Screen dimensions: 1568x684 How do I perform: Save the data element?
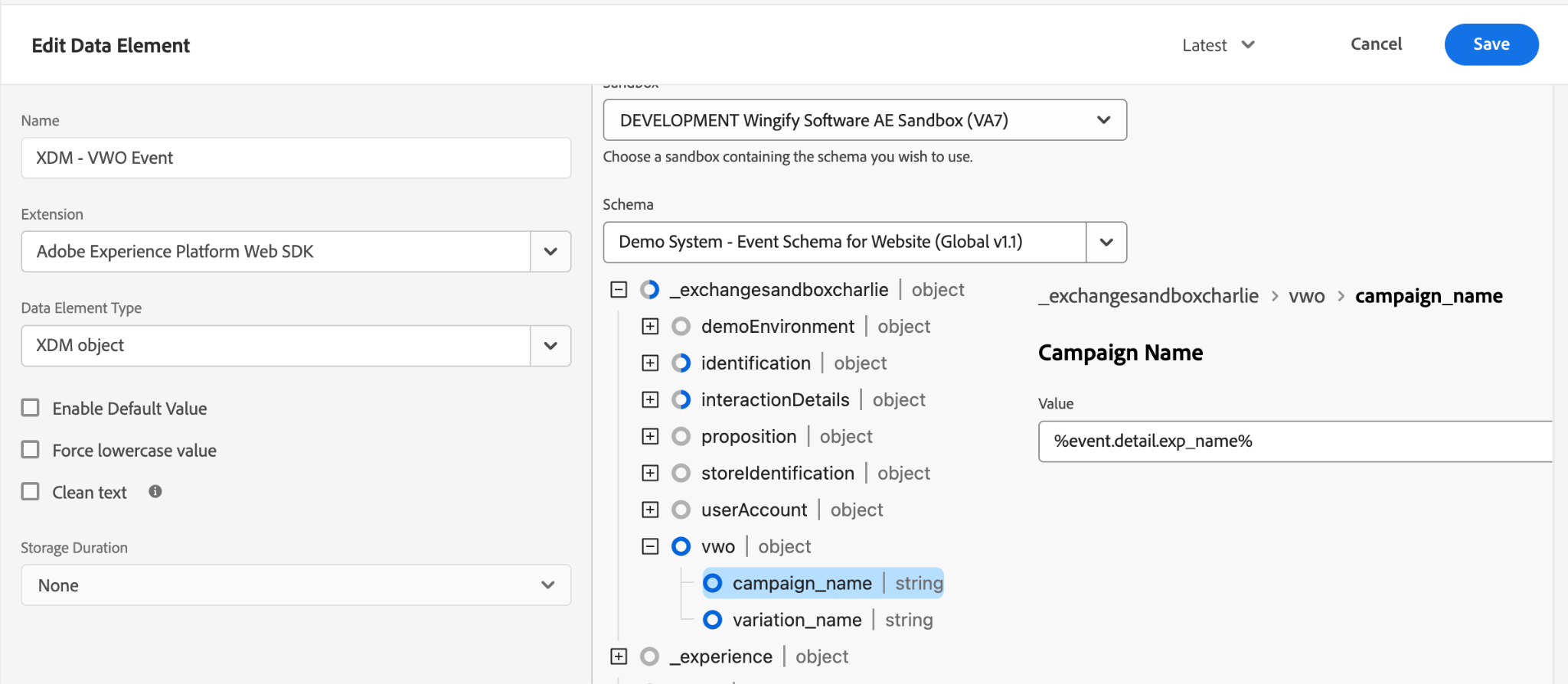tap(1491, 44)
